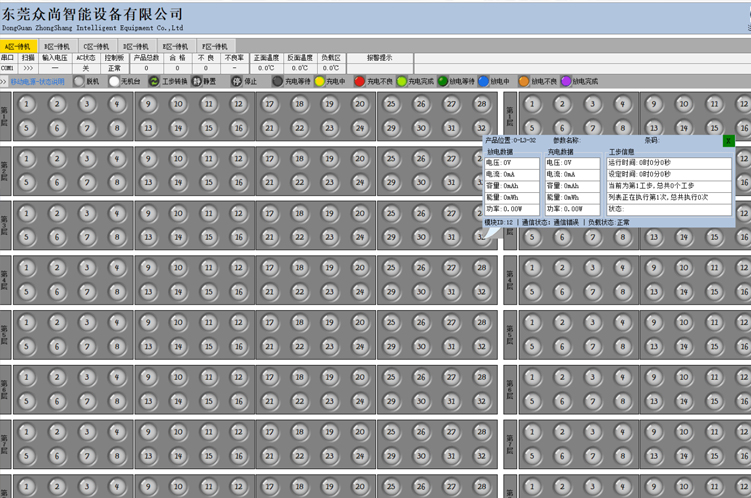
Task: Click the purple 放电完成 color indicator
Action: click(x=566, y=81)
